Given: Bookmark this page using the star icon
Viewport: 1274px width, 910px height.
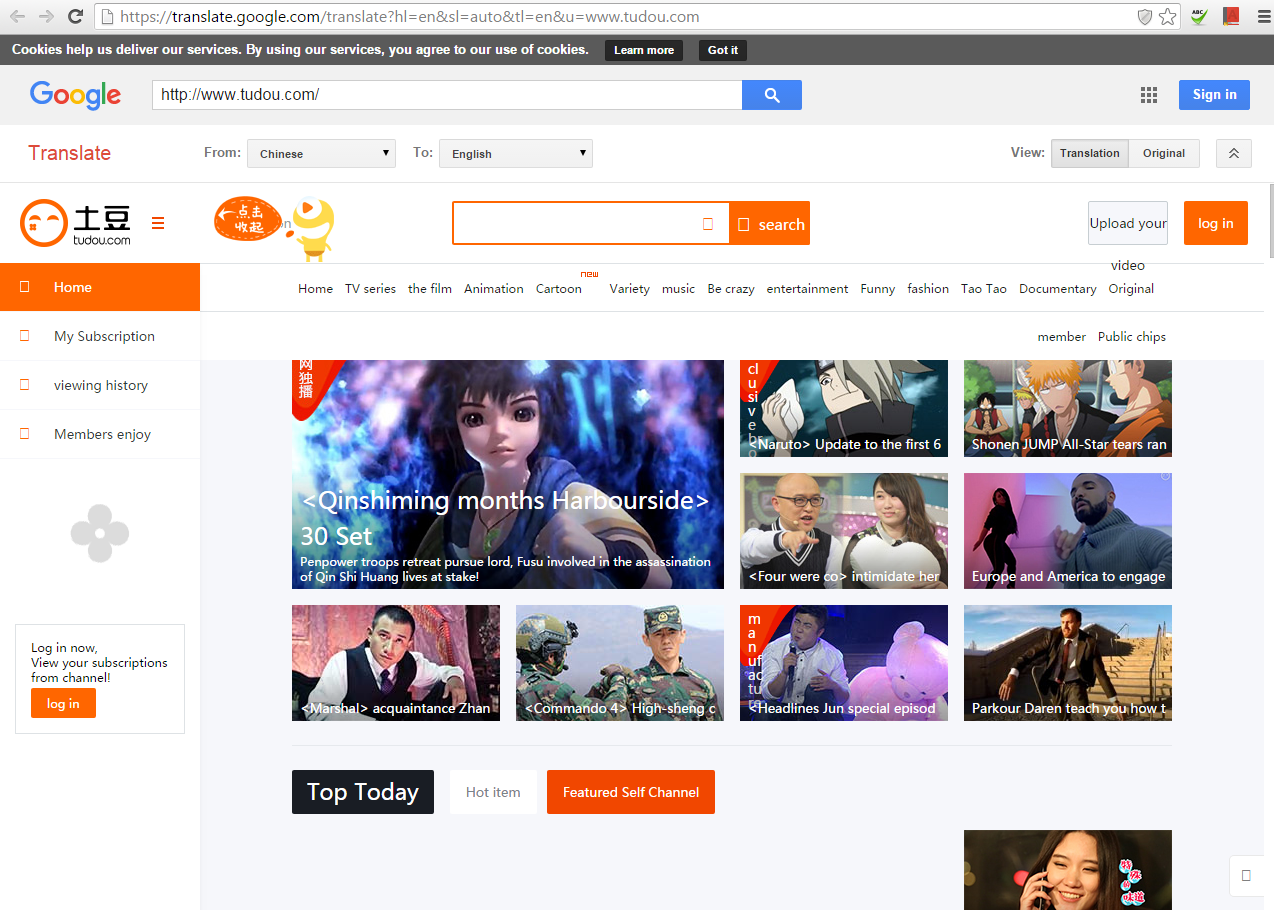Looking at the screenshot, I should pyautogui.click(x=1167, y=16).
